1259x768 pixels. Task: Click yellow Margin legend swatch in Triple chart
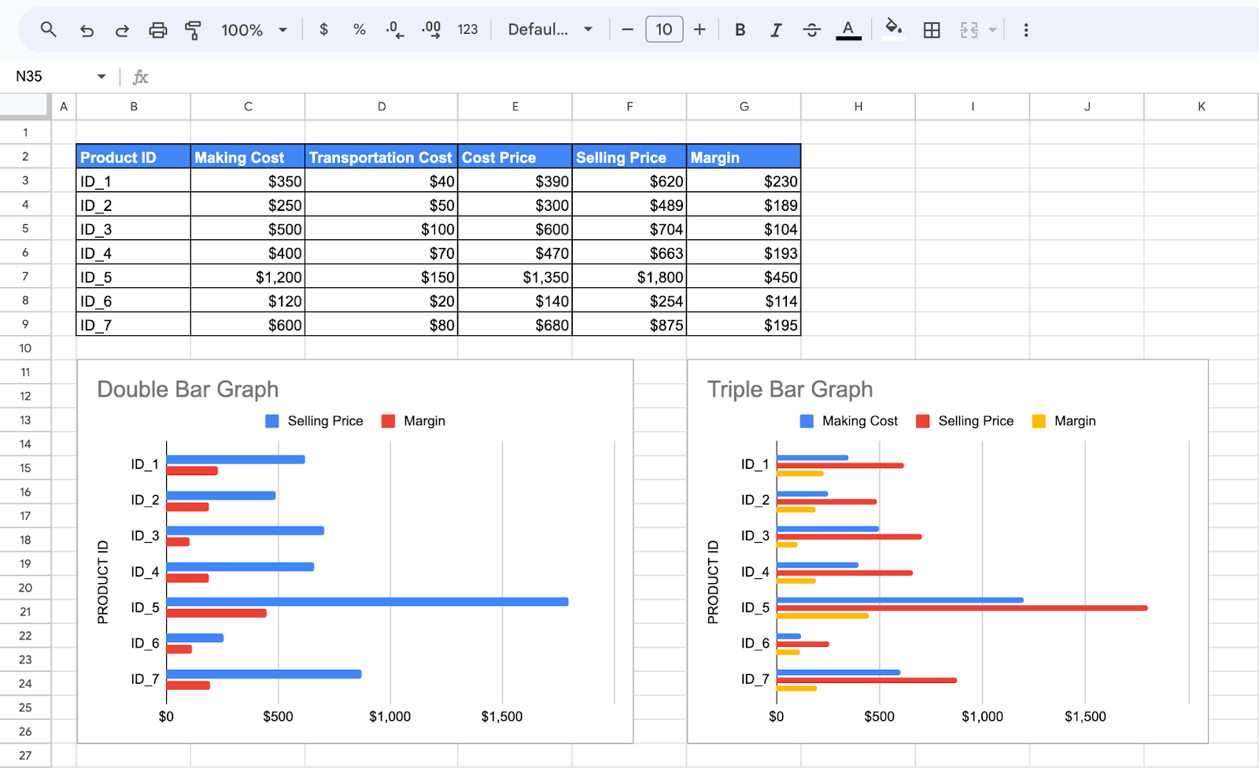tap(1038, 421)
